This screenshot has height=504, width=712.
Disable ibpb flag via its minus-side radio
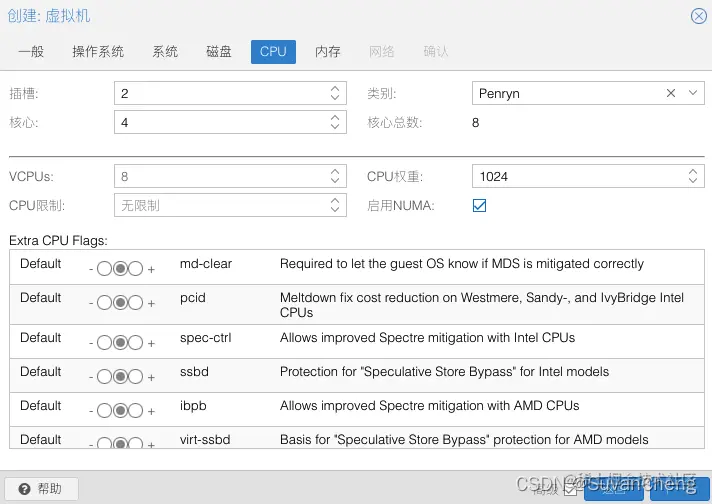pyautogui.click(x=104, y=410)
